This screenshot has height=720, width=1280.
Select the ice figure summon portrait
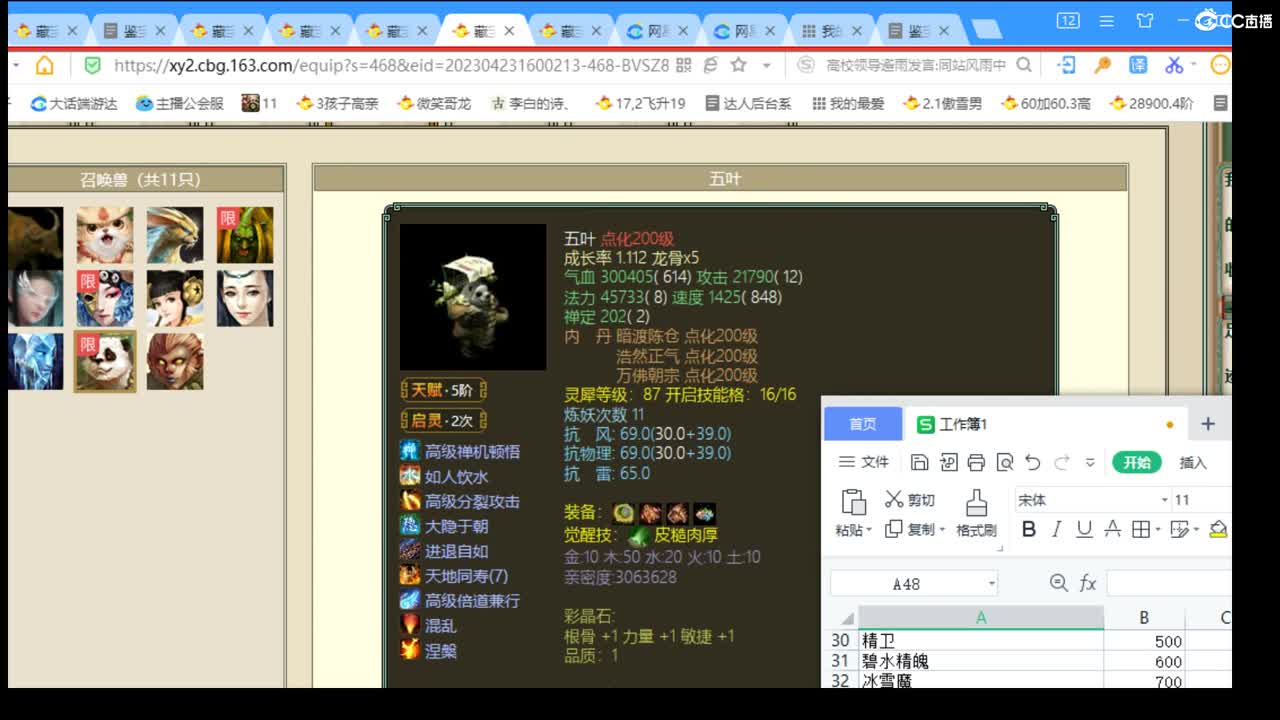coord(35,361)
